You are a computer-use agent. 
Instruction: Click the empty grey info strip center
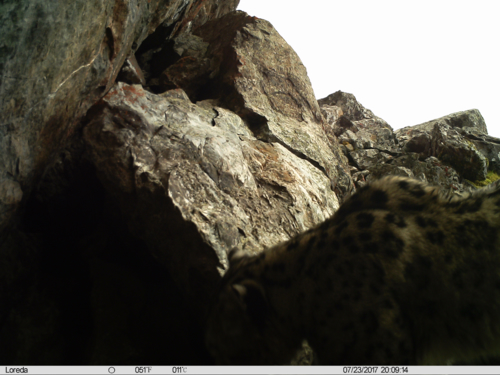click(263, 370)
